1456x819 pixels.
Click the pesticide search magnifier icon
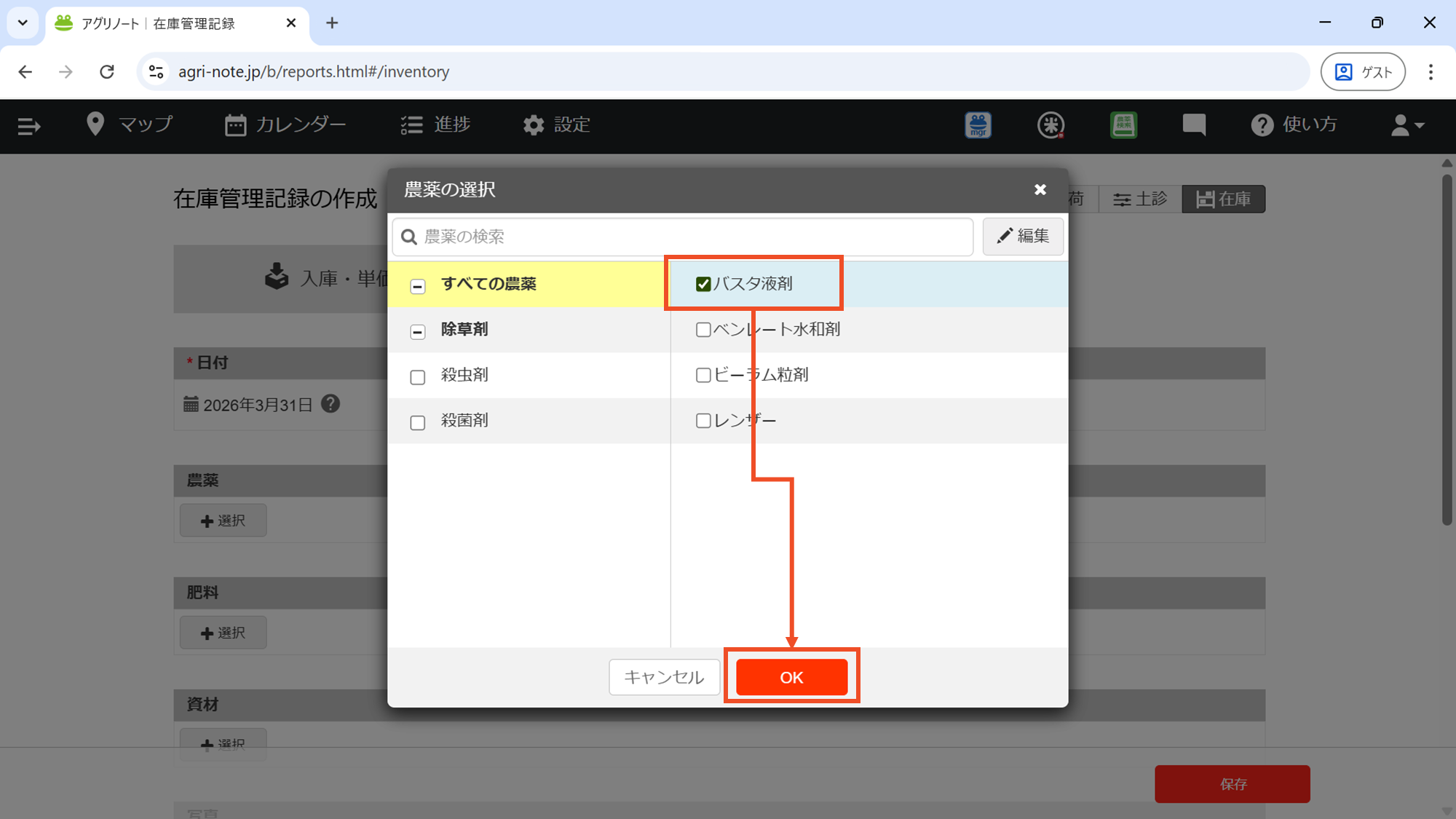[409, 237]
